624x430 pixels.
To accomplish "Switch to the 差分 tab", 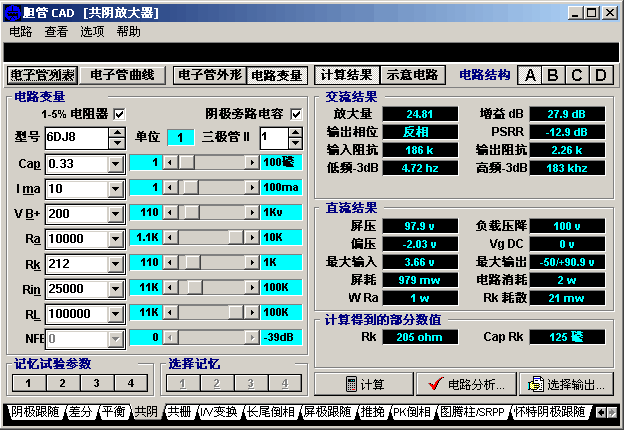I will [x=80, y=412].
